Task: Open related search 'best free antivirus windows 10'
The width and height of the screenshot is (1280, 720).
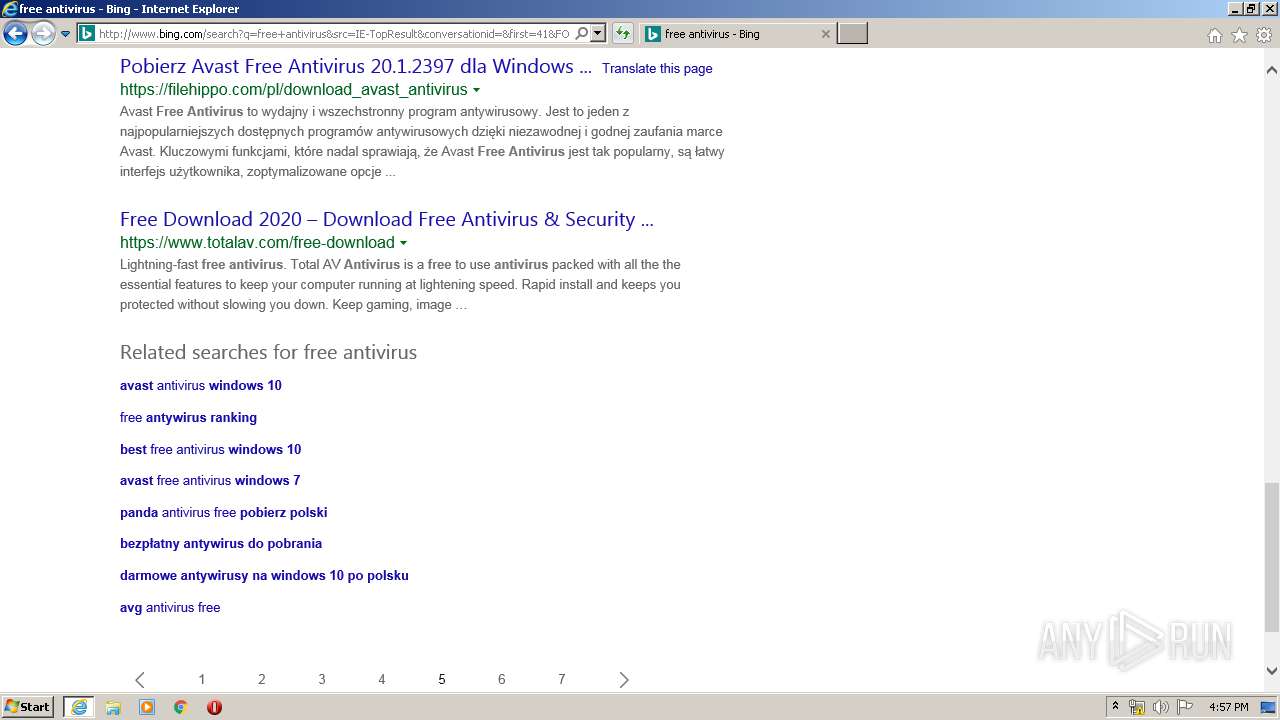Action: coord(210,450)
